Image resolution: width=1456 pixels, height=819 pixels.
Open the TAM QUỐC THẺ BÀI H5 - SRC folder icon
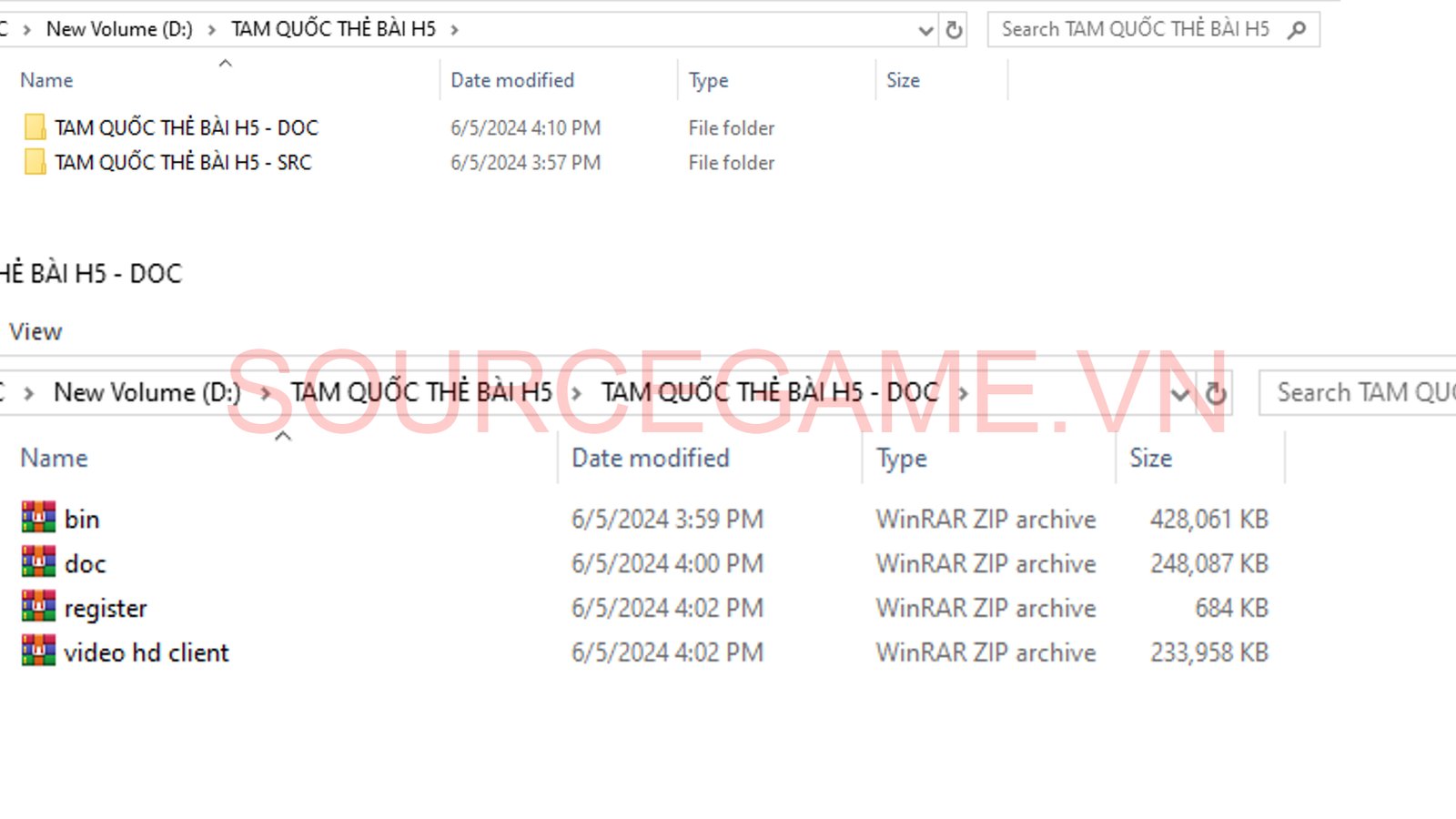[x=35, y=162]
